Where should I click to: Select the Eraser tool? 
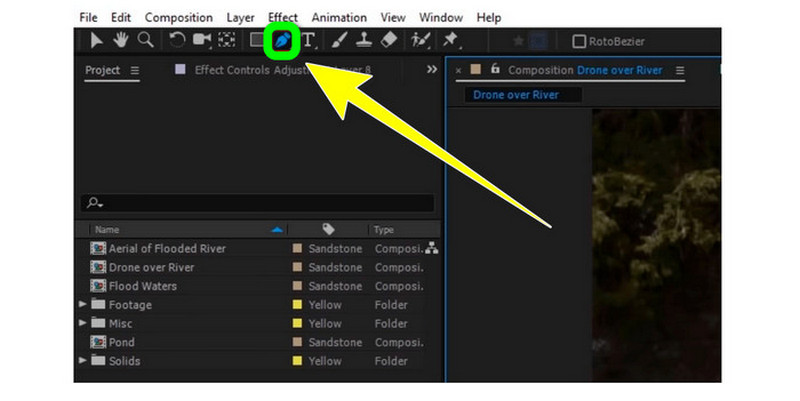[x=389, y=40]
